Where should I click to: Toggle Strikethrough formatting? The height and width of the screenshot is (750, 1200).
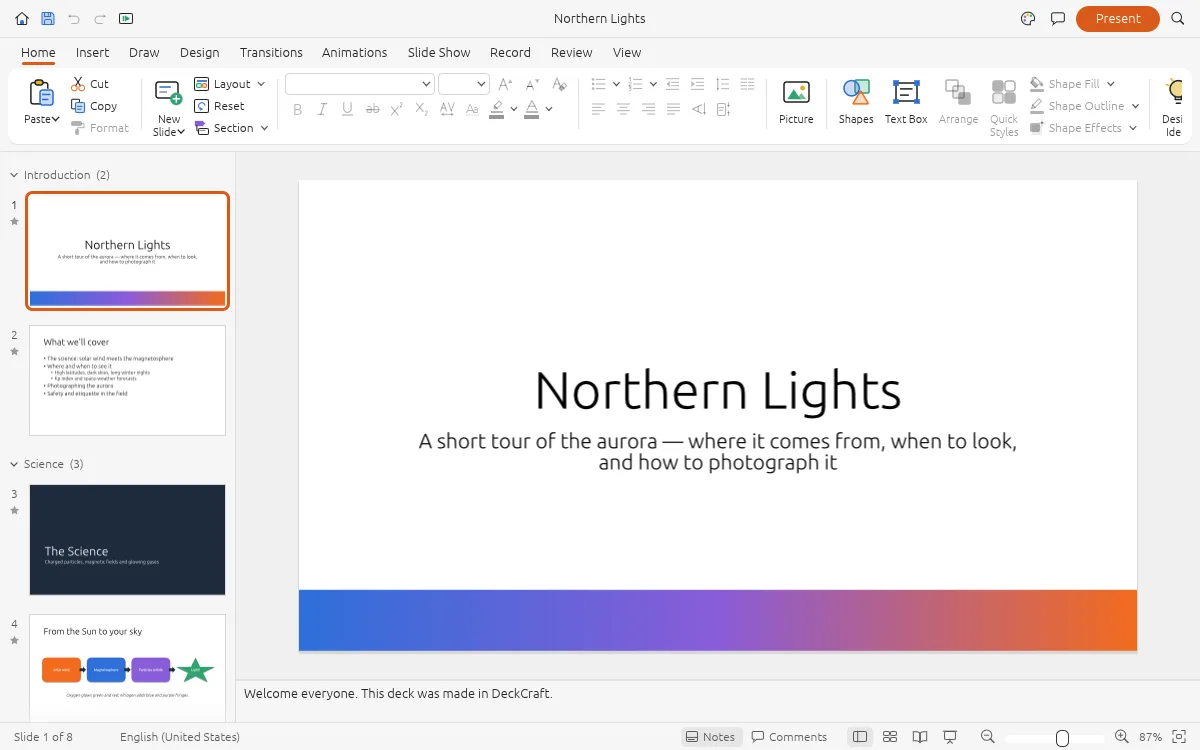[372, 109]
